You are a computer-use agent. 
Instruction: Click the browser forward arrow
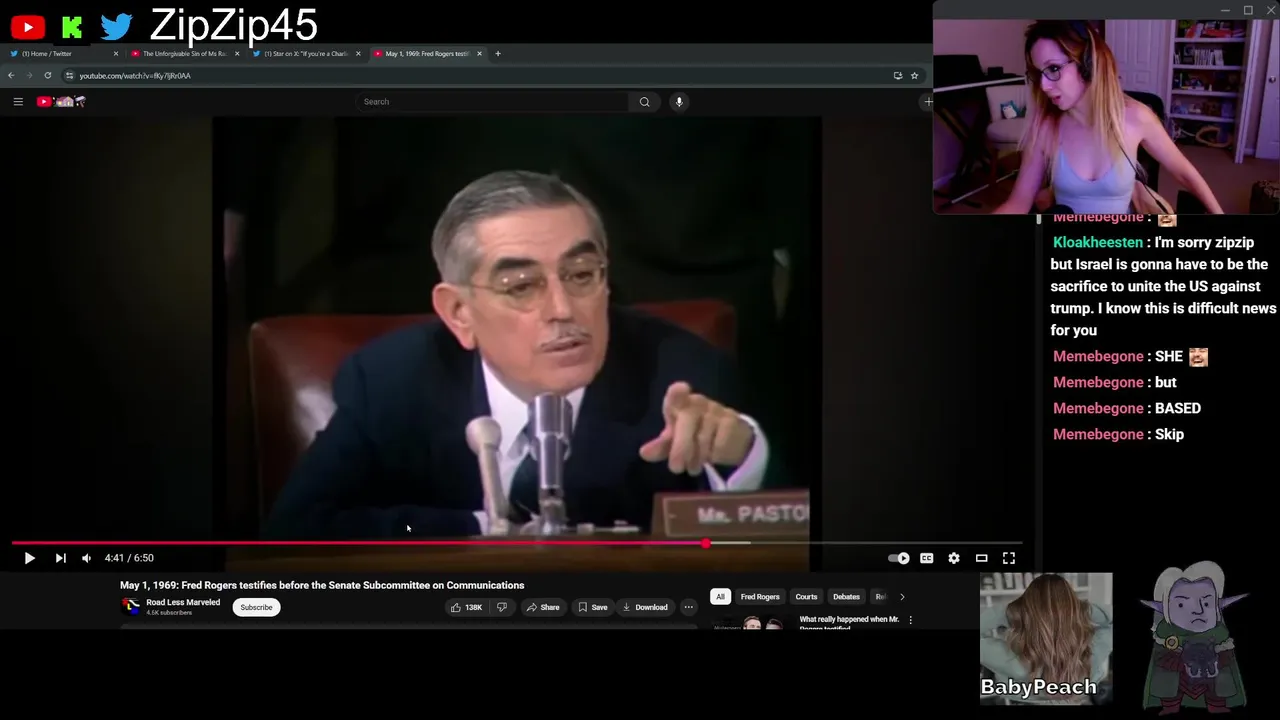click(29, 75)
